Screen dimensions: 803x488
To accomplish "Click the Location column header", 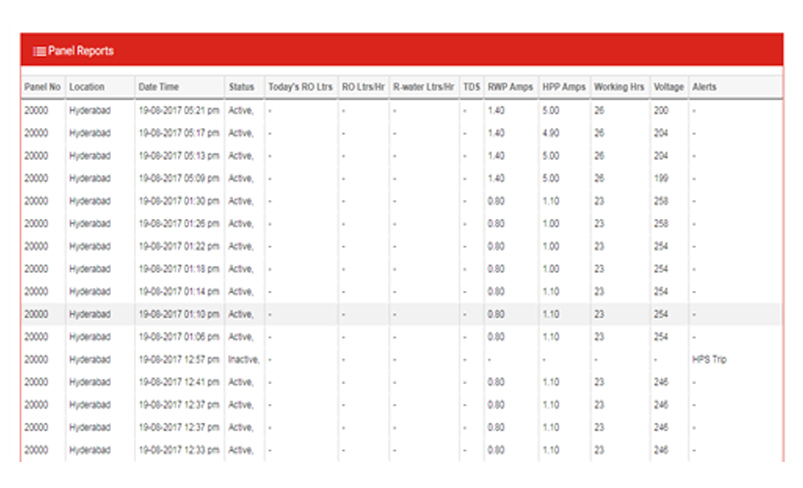I will pos(87,87).
